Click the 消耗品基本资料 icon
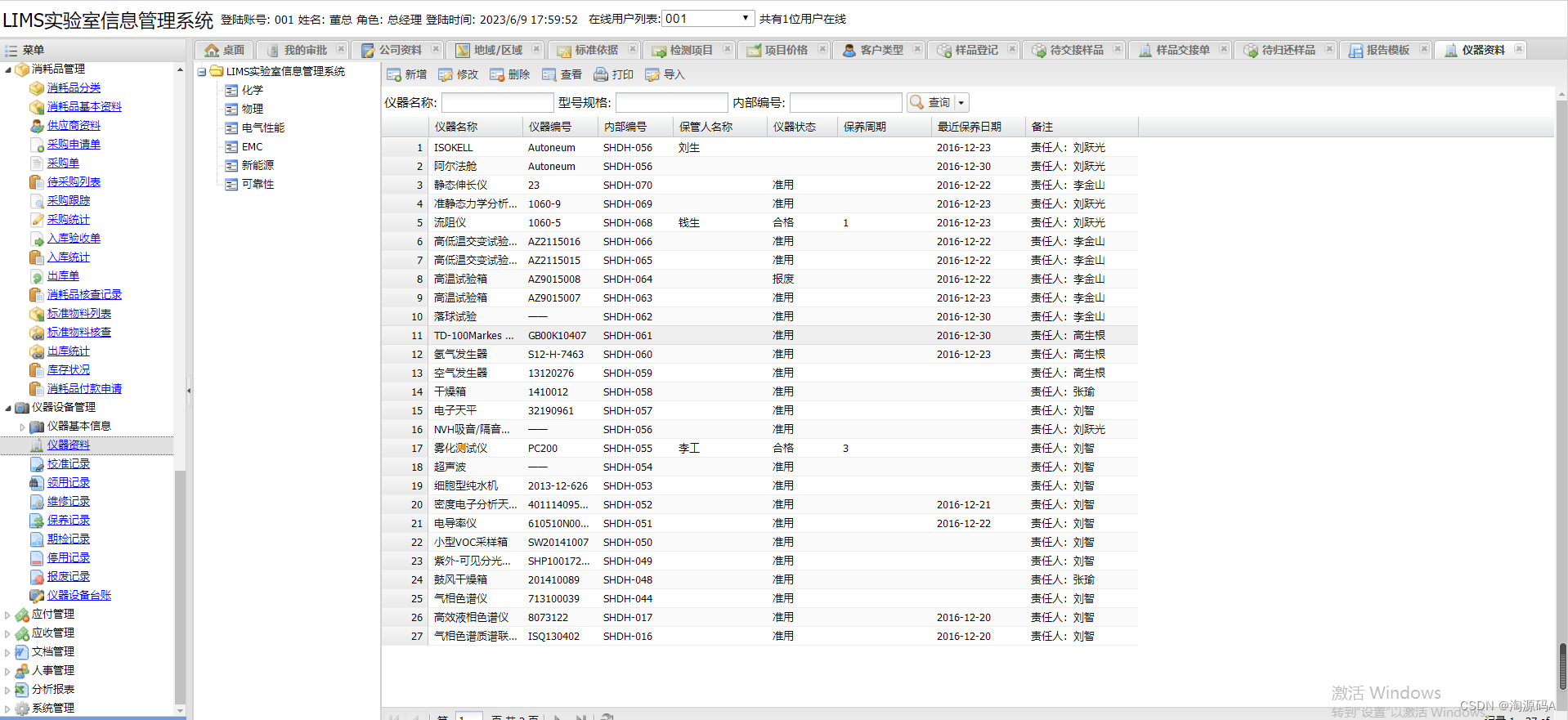1568x720 pixels. click(37, 106)
